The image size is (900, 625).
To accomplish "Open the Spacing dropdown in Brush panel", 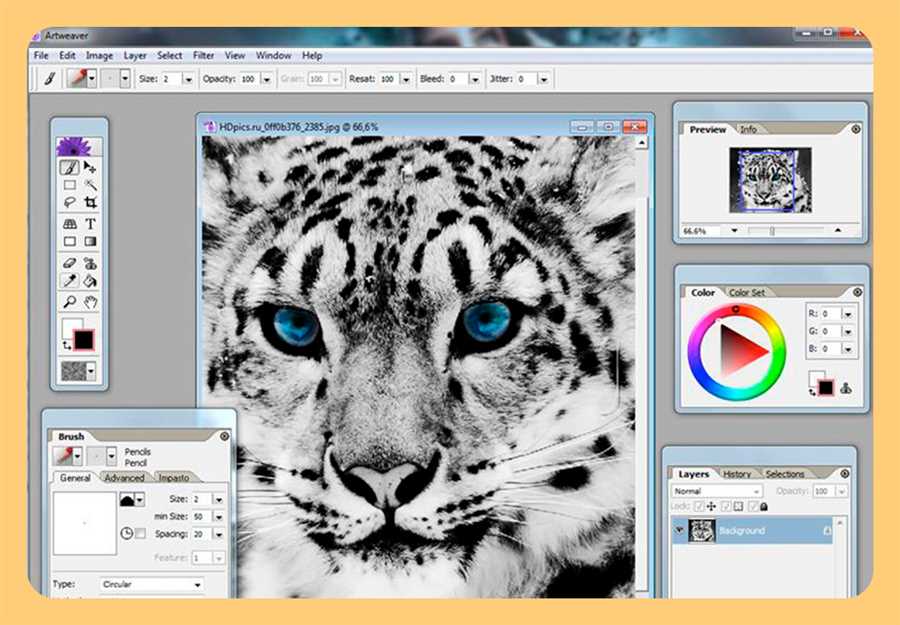I will (x=218, y=534).
